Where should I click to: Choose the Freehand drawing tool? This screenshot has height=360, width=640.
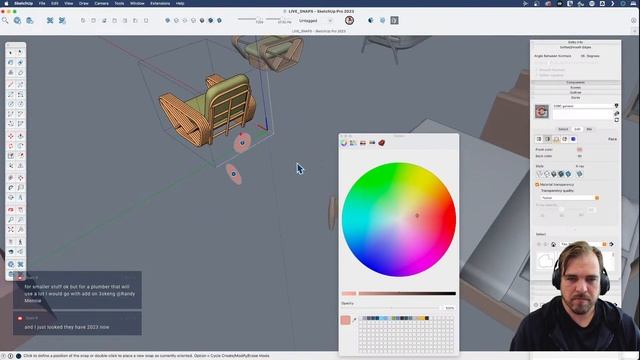point(20,84)
